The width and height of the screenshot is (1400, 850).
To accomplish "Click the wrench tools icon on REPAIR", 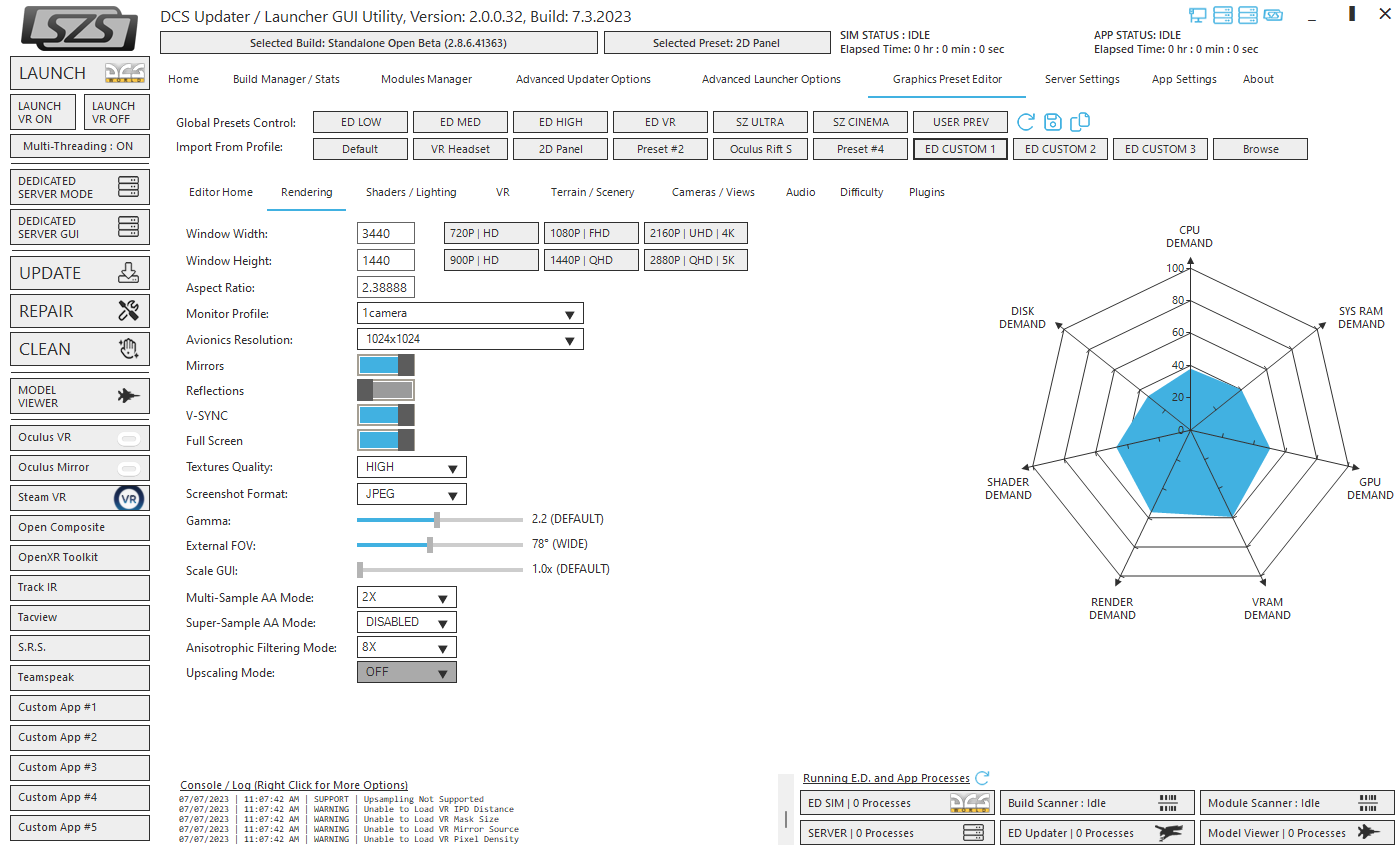I will (128, 311).
